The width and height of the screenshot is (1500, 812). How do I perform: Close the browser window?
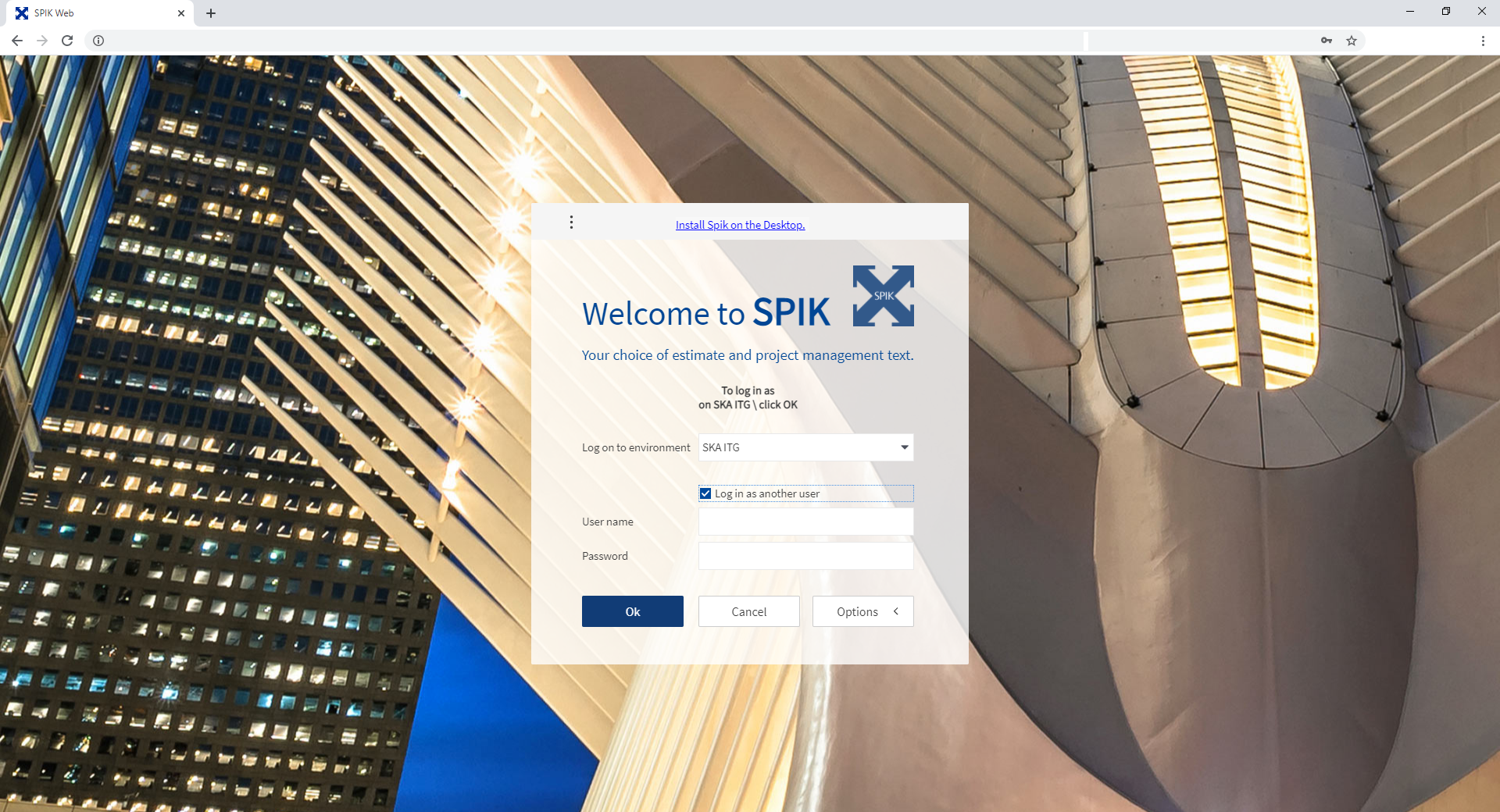tap(1482, 12)
